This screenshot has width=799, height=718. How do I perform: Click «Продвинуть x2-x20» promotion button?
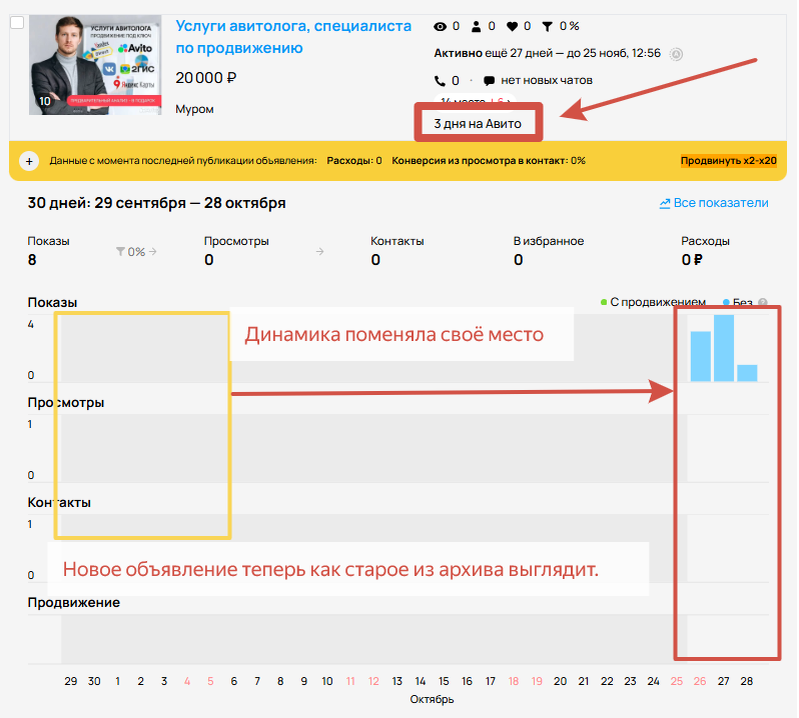point(728,161)
